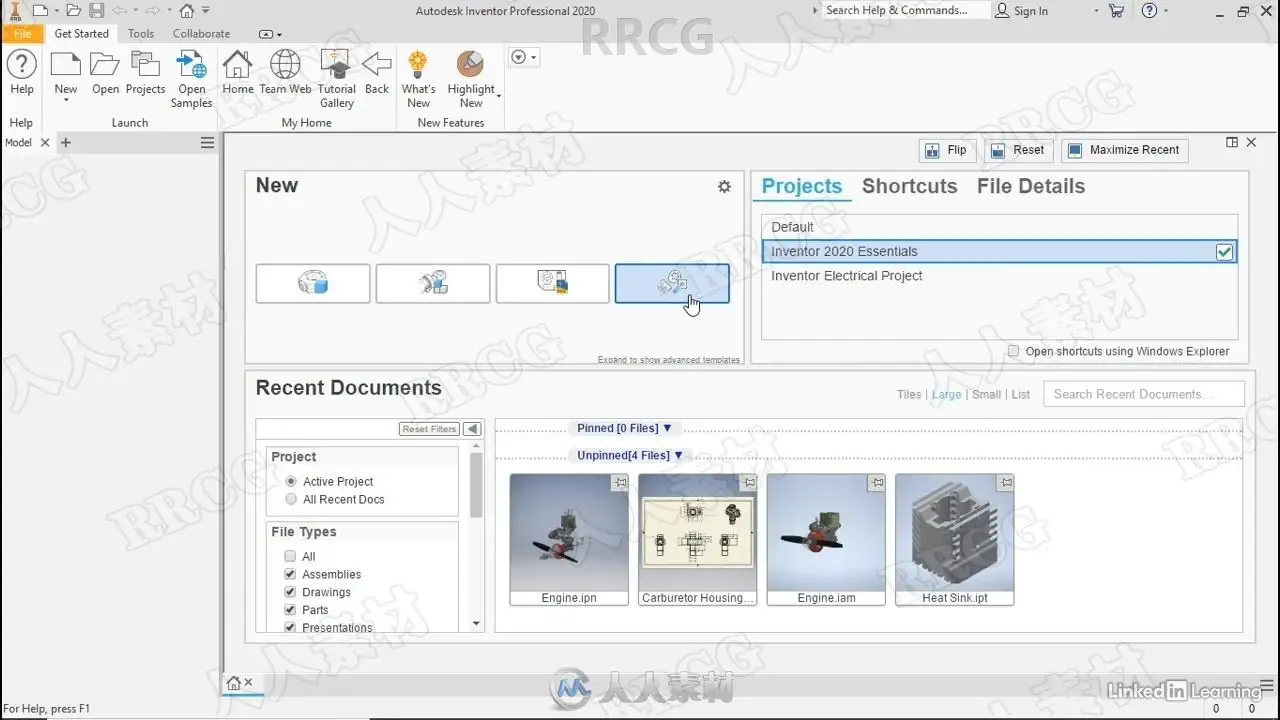Create a new Presentation from template

[672, 284]
